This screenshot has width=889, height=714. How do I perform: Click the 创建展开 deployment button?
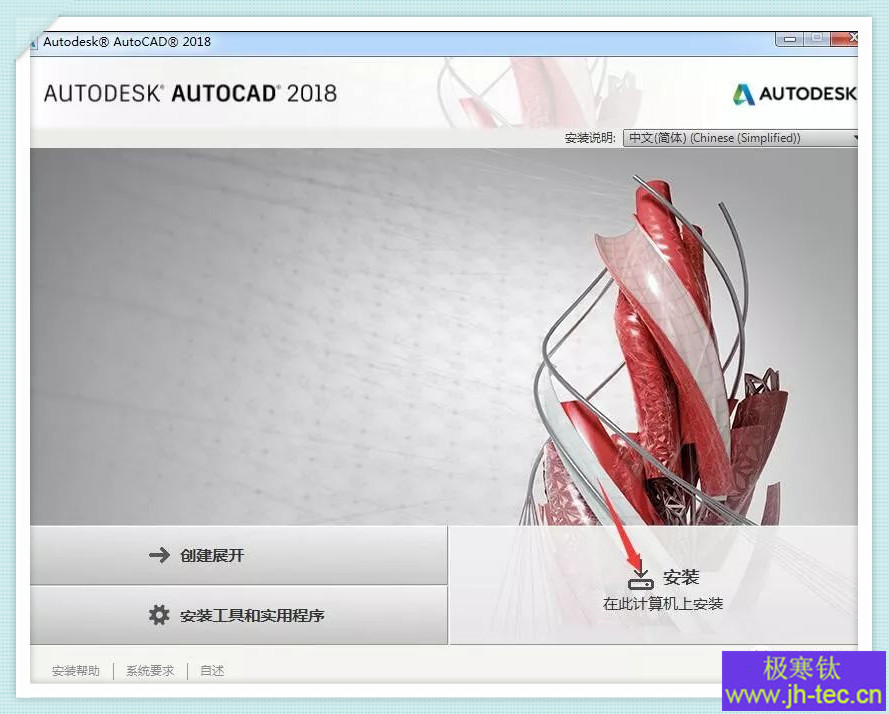pos(239,555)
